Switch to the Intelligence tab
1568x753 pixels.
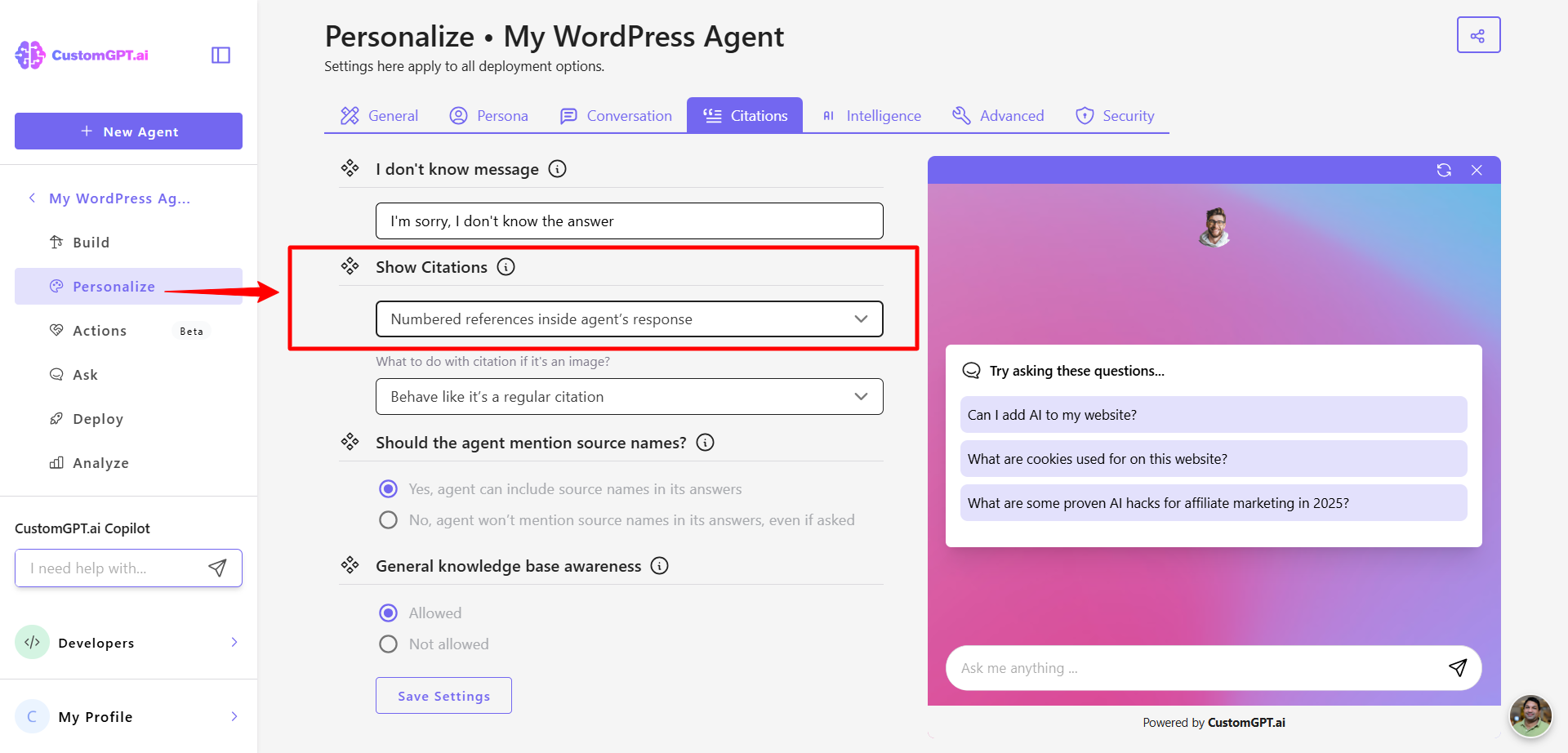point(871,116)
